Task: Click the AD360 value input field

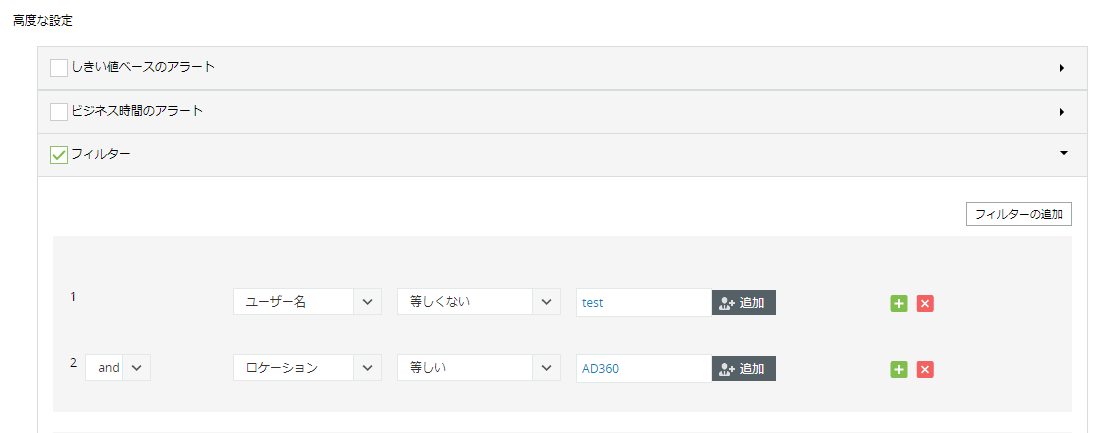Action: pos(643,368)
